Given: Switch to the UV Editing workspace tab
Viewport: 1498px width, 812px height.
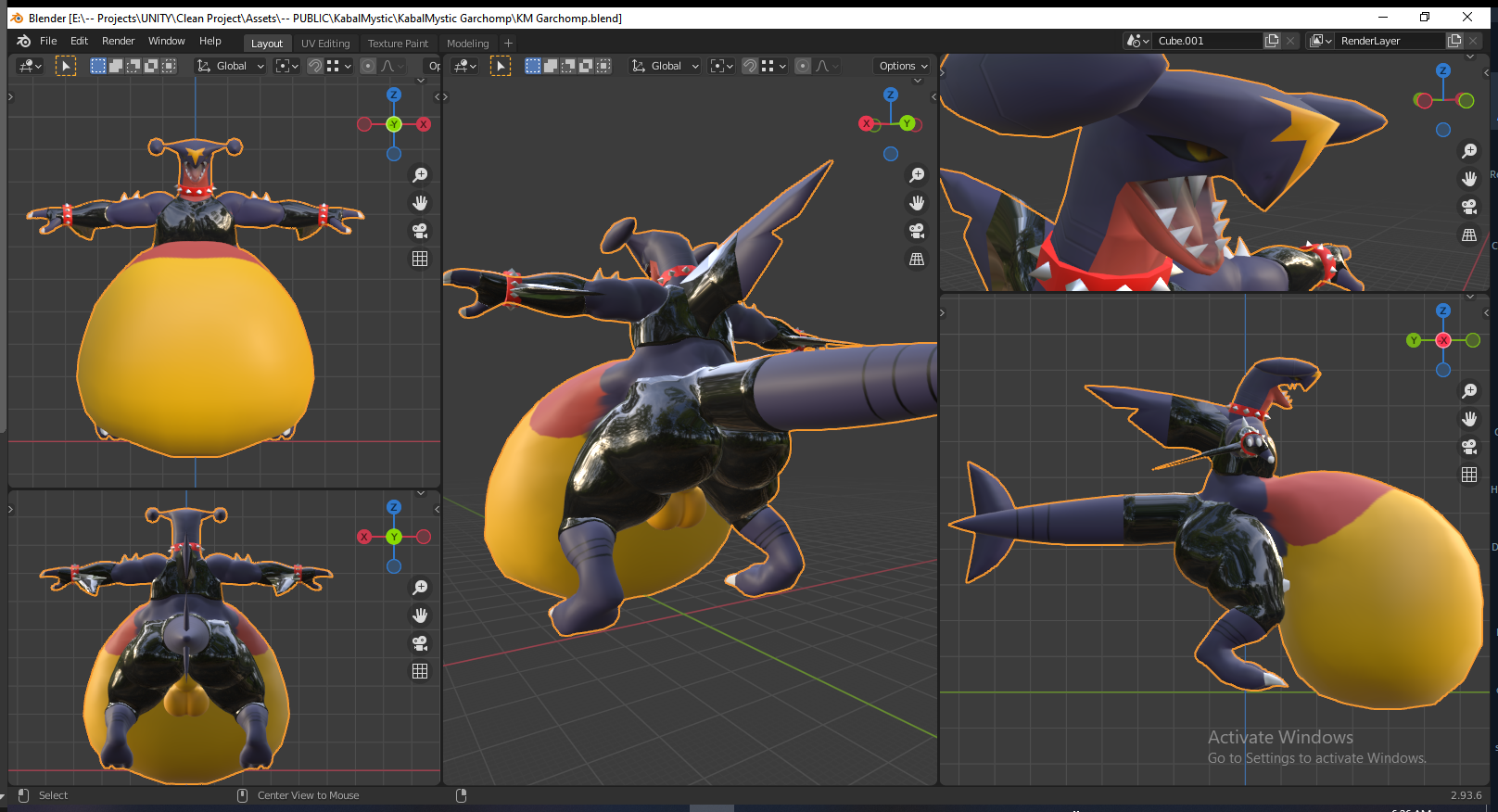Looking at the screenshot, I should tap(325, 44).
